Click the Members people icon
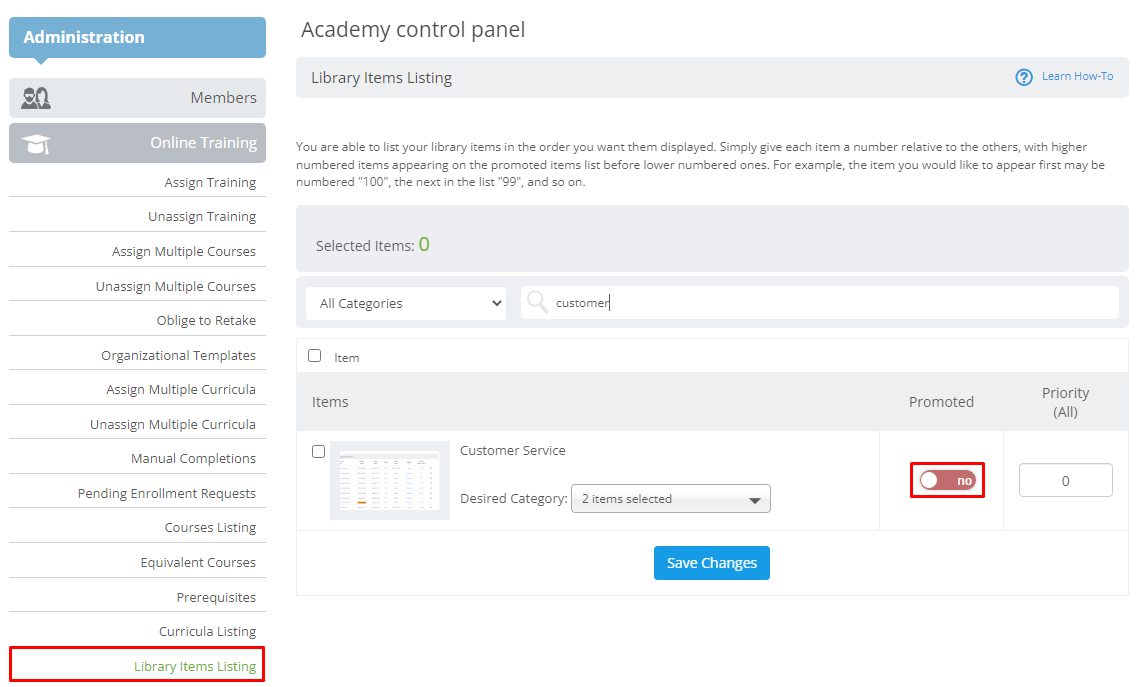Image resolution: width=1138 pixels, height=687 pixels. click(x=36, y=98)
